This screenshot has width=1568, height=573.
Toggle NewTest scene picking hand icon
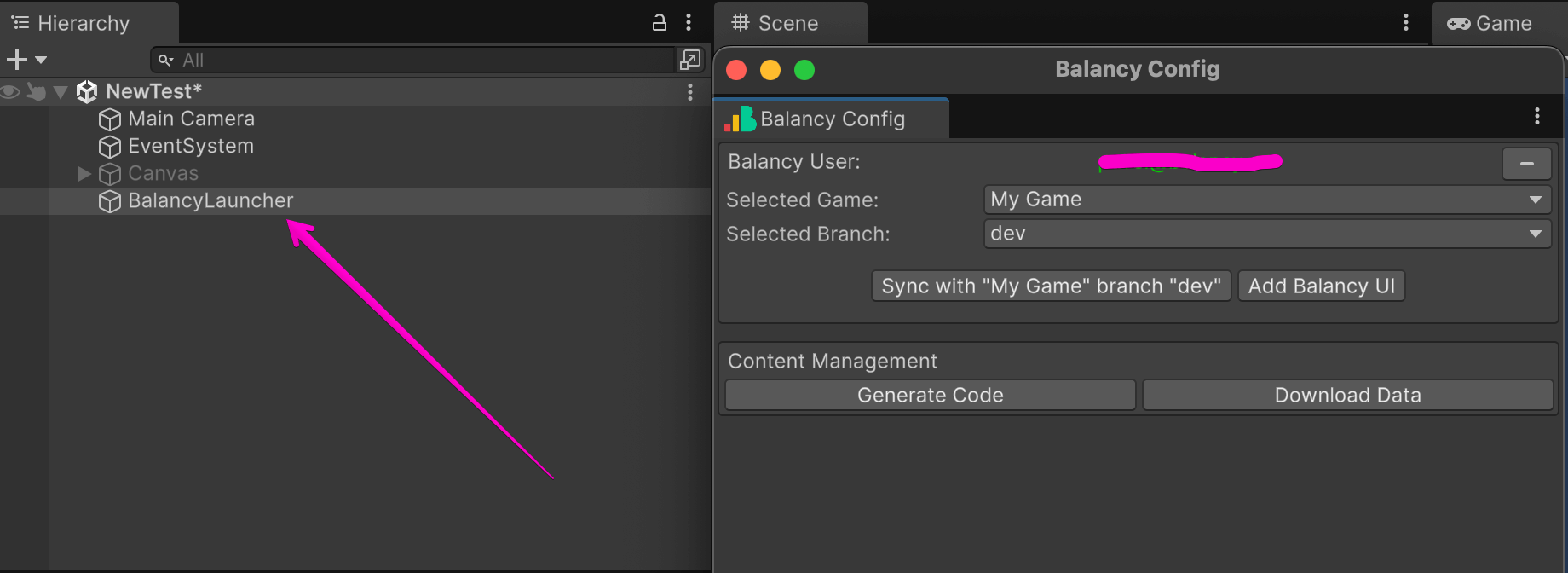pos(36,91)
